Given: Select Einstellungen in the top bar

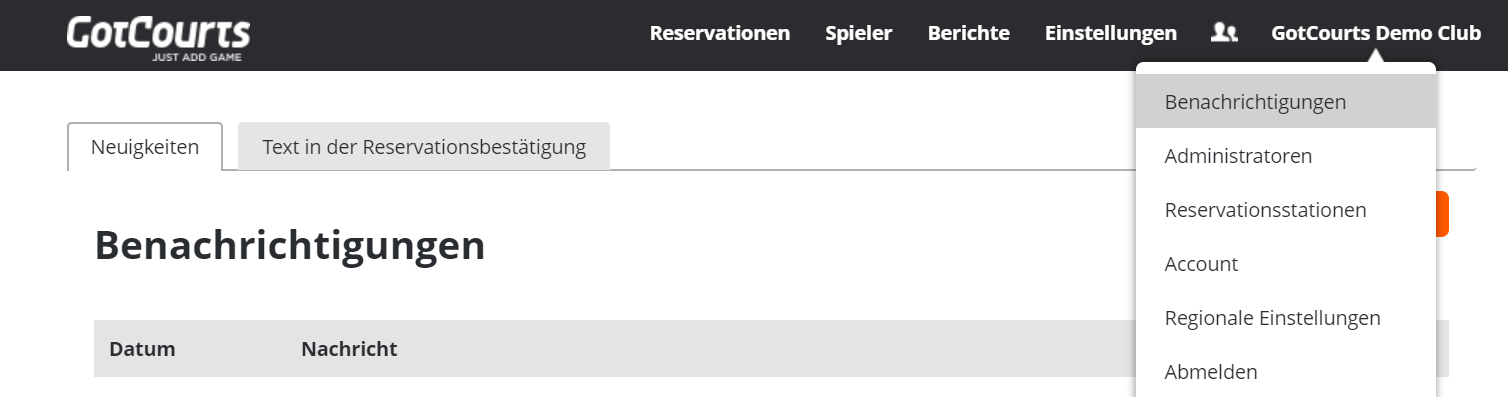Looking at the screenshot, I should [x=1111, y=33].
